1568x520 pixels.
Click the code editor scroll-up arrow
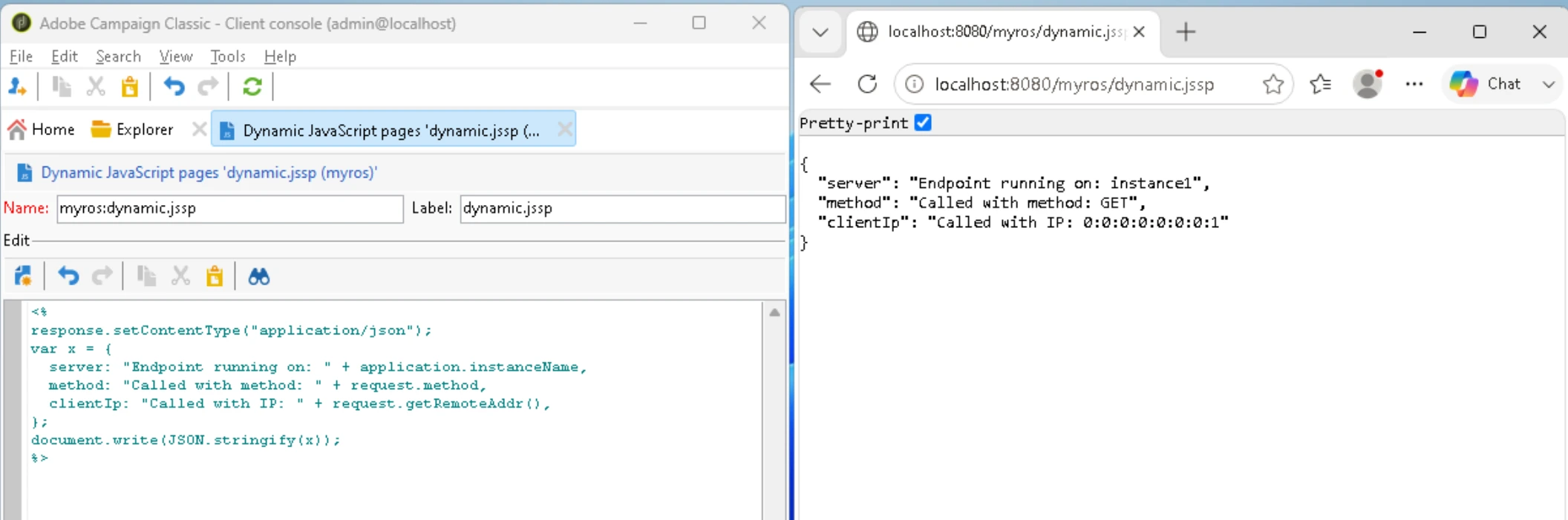pos(774,313)
